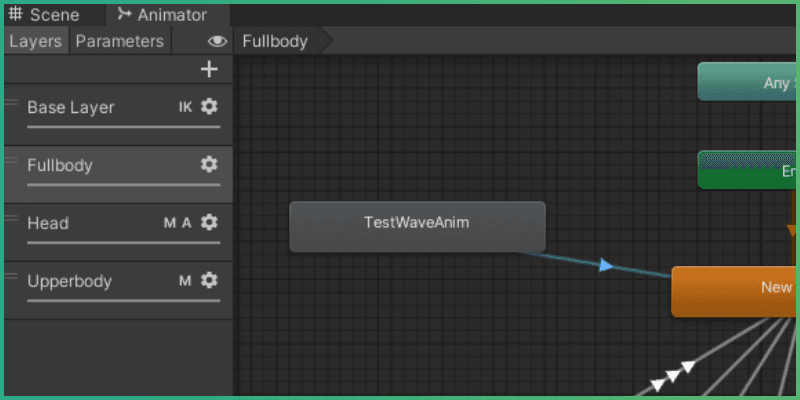
Task: Add a new animator layer with plus icon
Action: coord(209,69)
